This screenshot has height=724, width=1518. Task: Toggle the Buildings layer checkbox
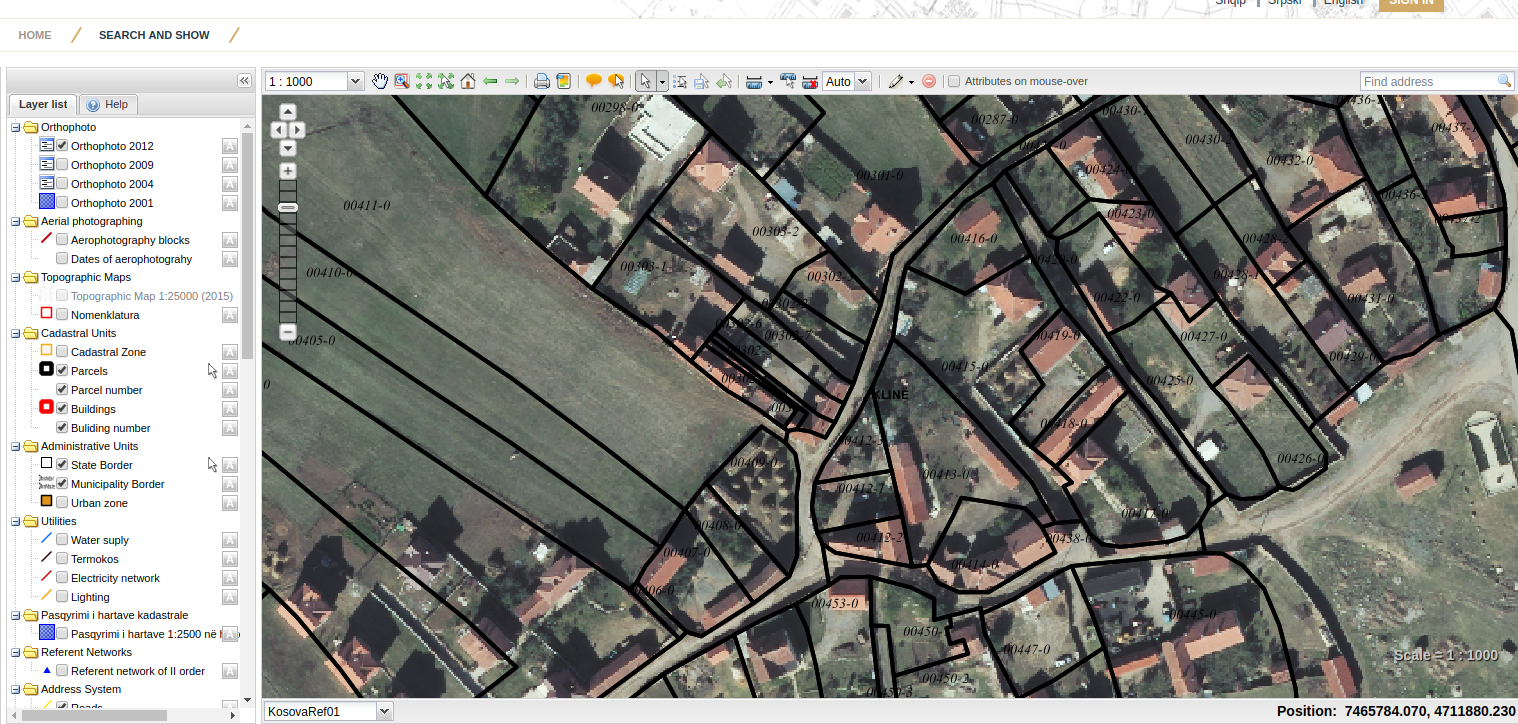(x=62, y=409)
